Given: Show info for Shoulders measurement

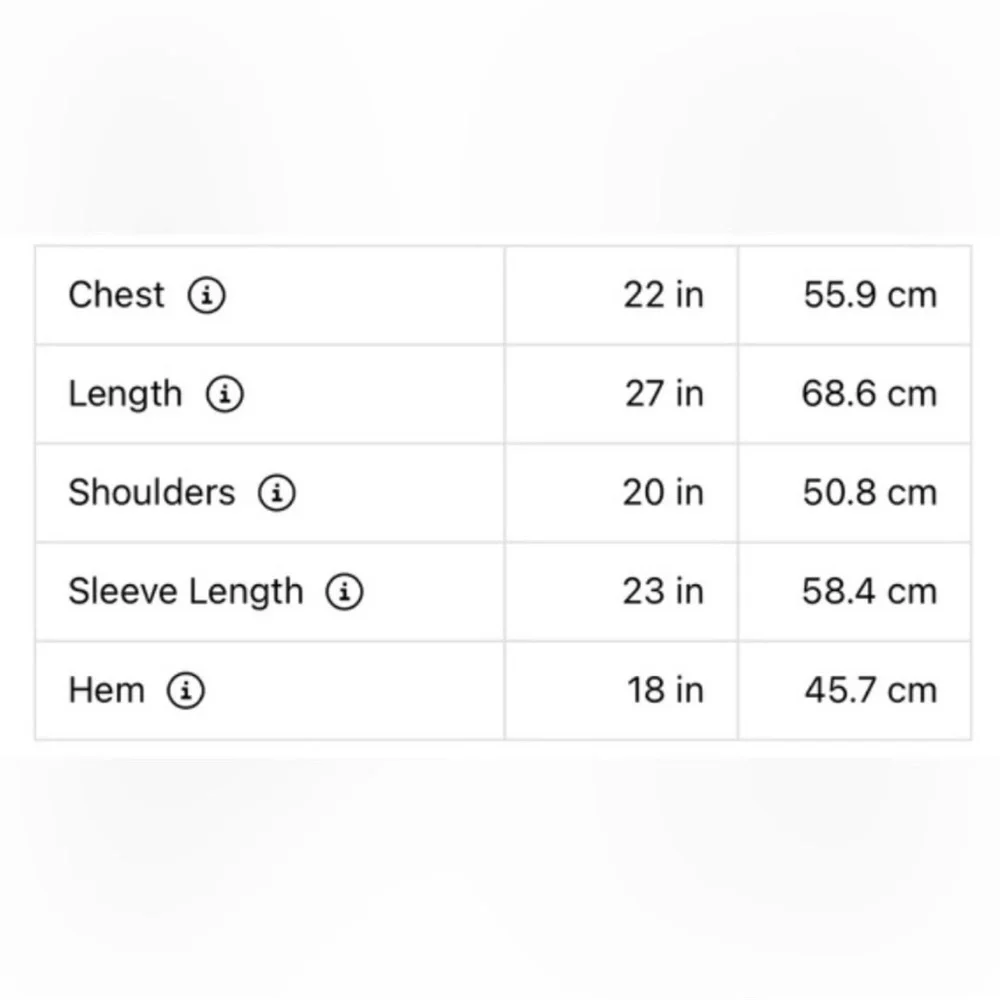Looking at the screenshot, I should tap(277, 493).
